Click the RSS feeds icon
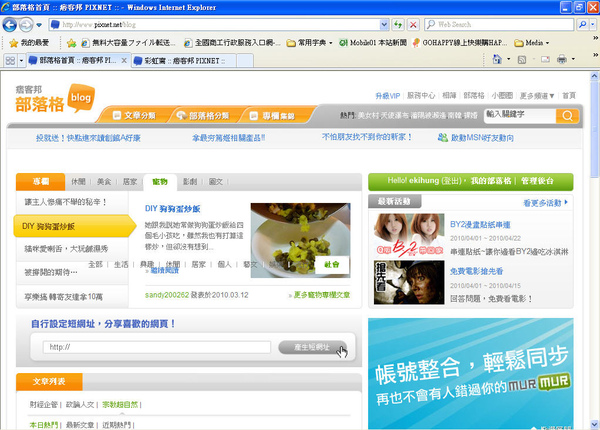Image resolution: width=600 pixels, height=430 pixels. [522, 60]
